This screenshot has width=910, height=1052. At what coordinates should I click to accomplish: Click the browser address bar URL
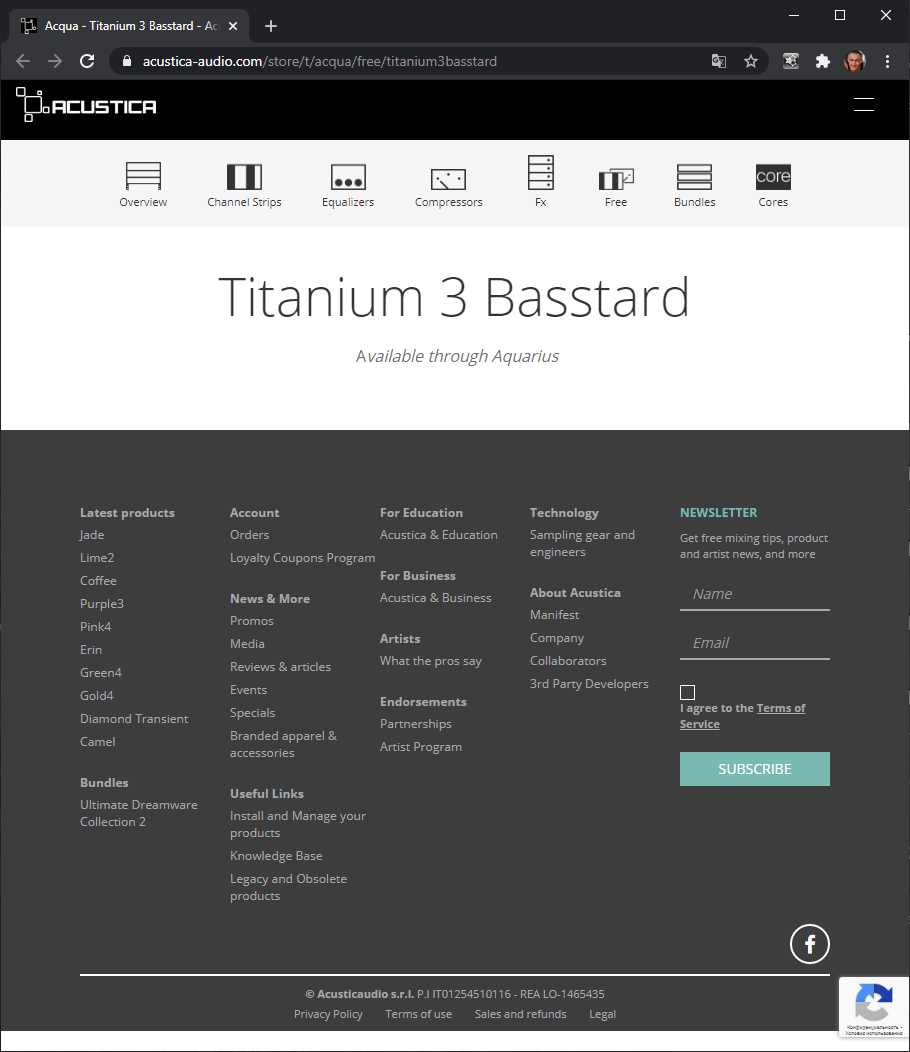click(x=319, y=61)
